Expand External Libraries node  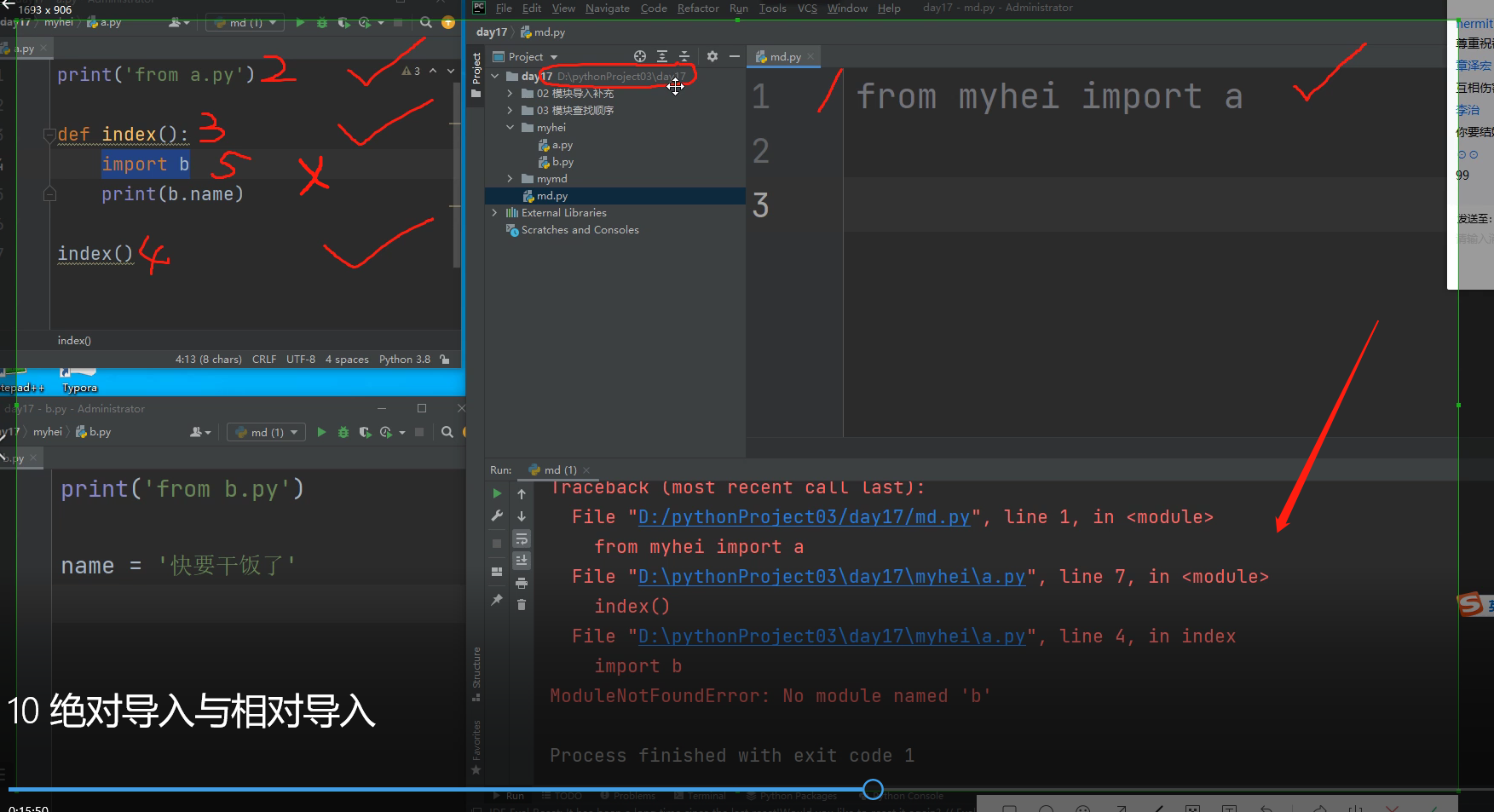pyautogui.click(x=495, y=213)
